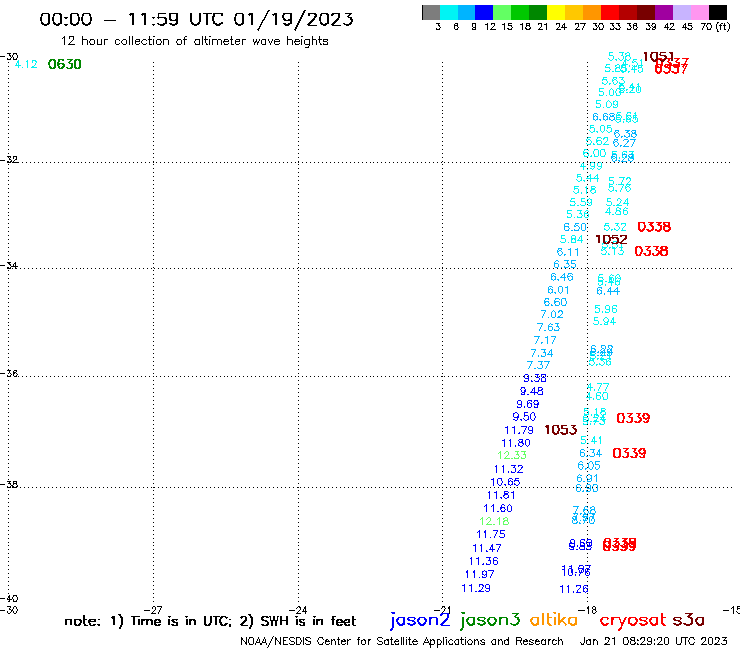Select the dark blue legend color swatch
Viewport: 740px width, 650px height.
pyautogui.click(x=484, y=12)
